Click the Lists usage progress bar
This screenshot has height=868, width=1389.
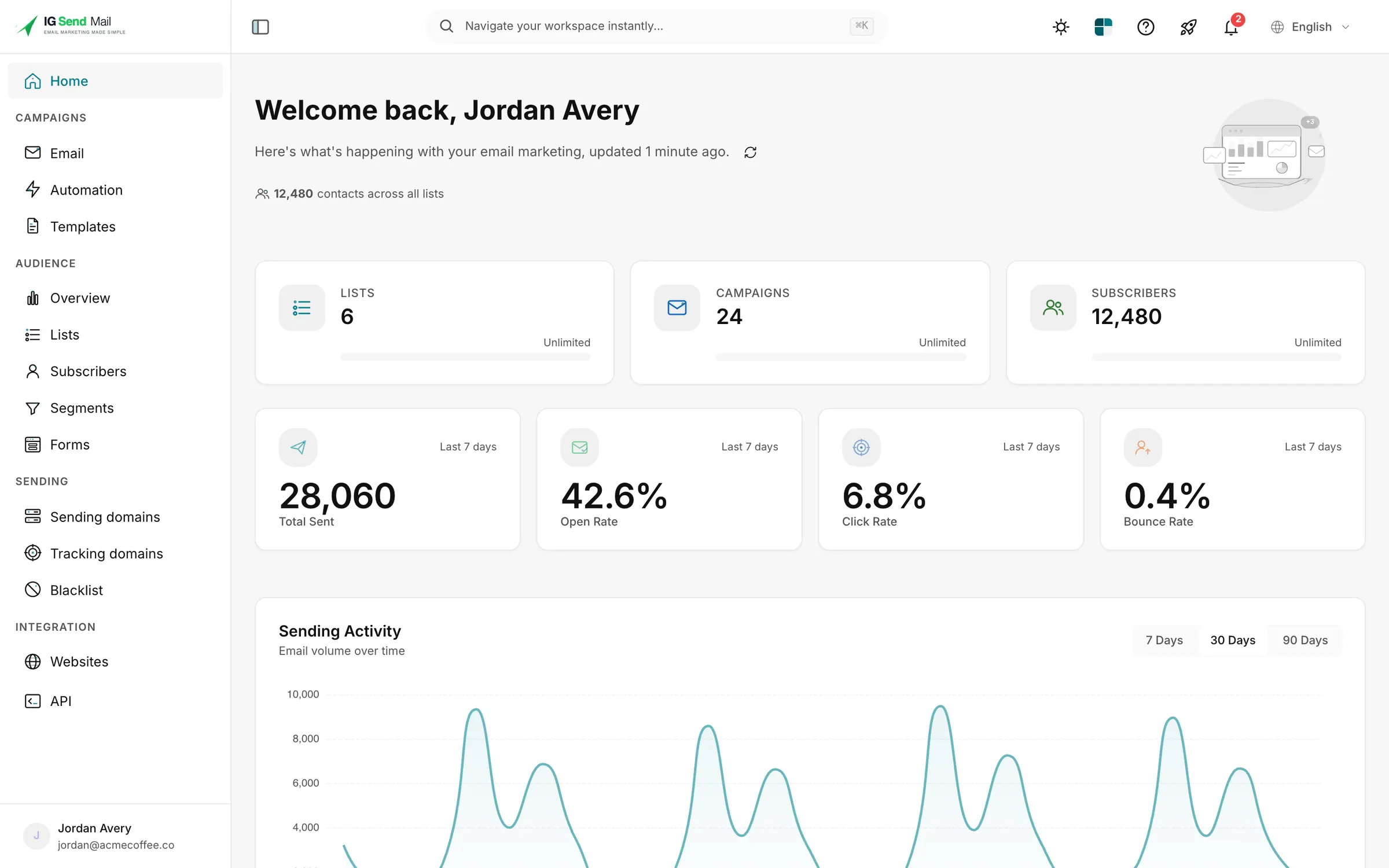(465, 357)
